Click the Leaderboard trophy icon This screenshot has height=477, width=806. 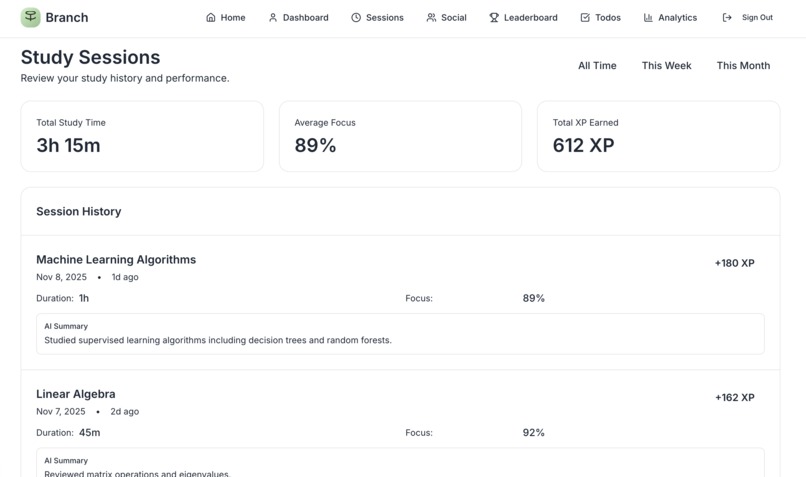pyautogui.click(x=494, y=17)
